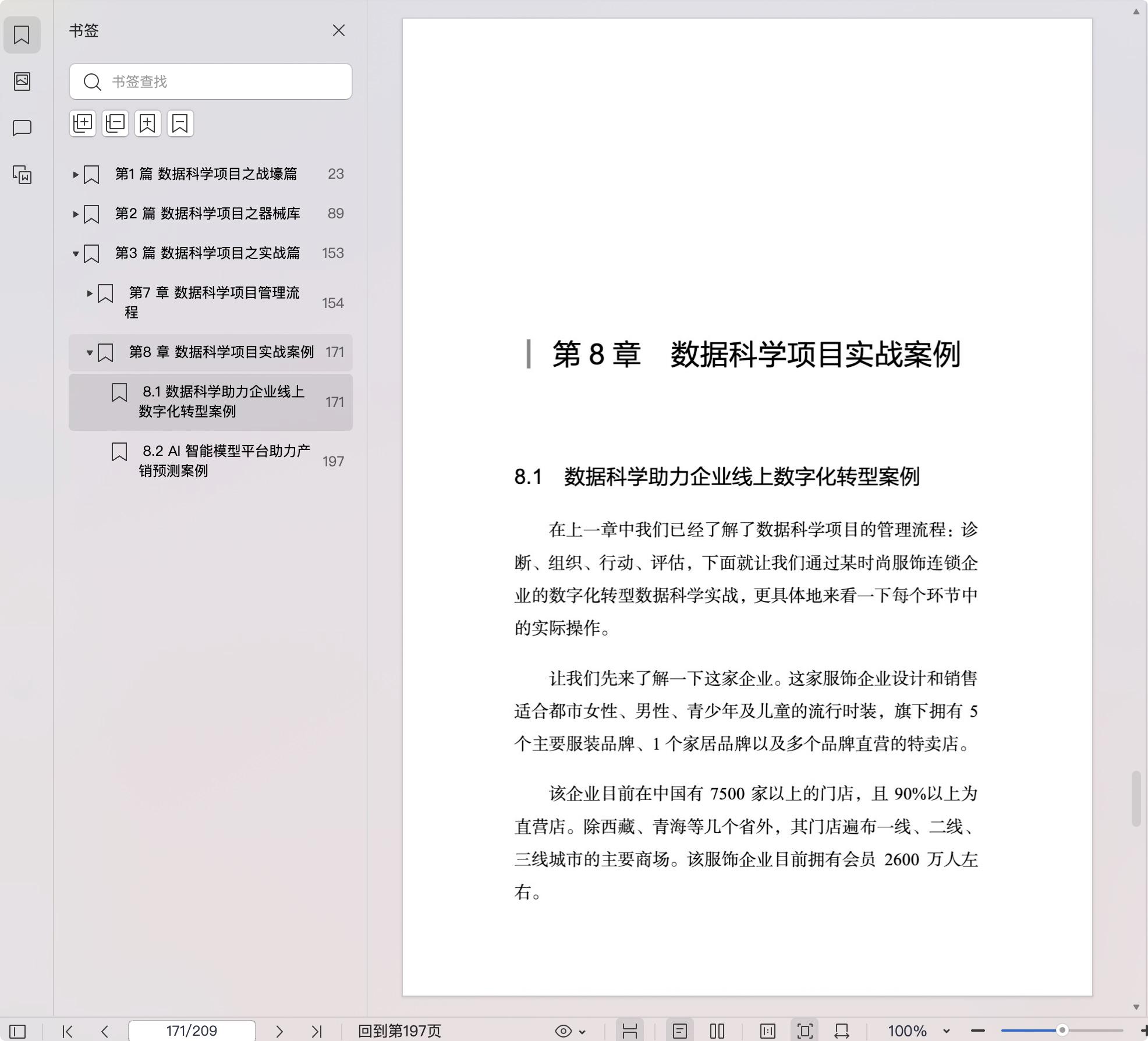Click the delete bookmark icon
The height and width of the screenshot is (1041, 1148).
pyautogui.click(x=180, y=123)
